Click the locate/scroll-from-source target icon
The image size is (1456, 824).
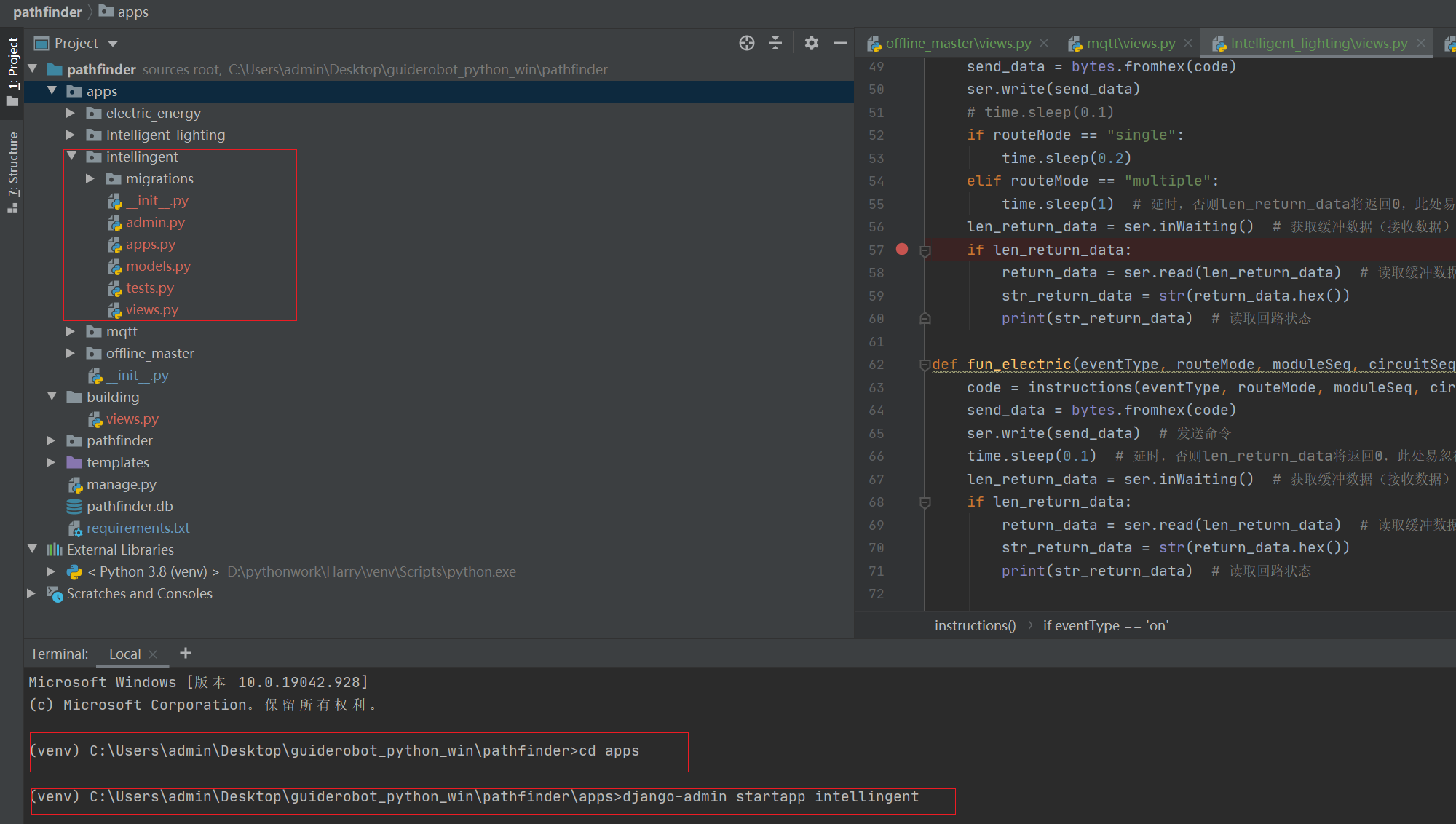coord(746,44)
